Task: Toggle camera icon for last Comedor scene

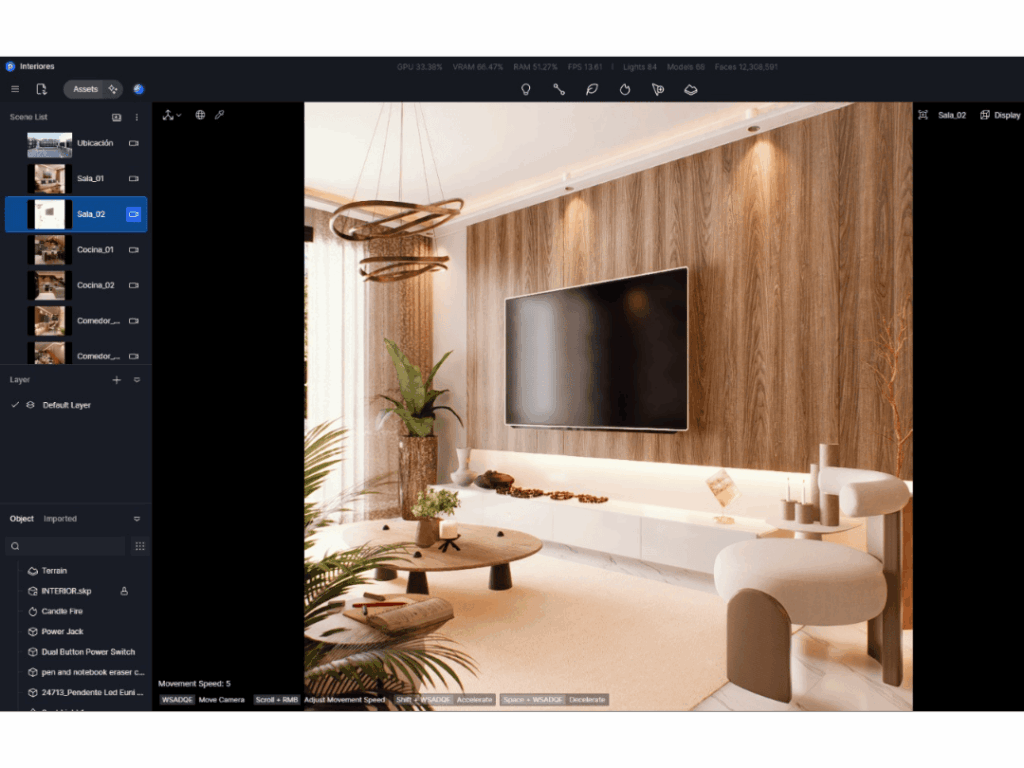Action: 134,356
